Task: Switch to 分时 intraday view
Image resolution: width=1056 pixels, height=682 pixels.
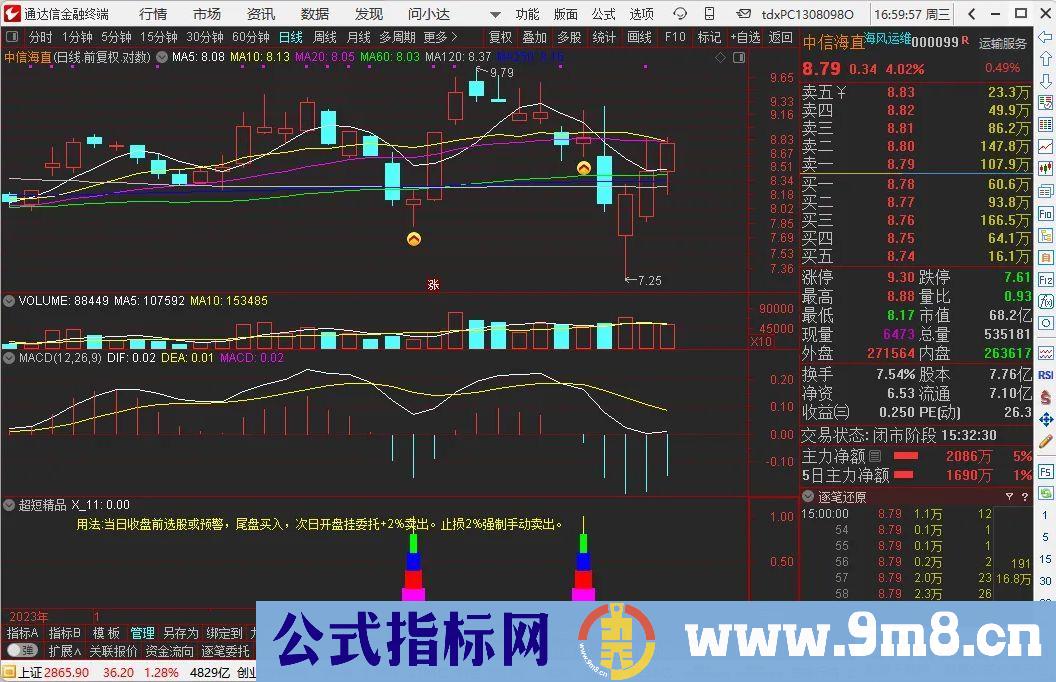Action: 40,37
